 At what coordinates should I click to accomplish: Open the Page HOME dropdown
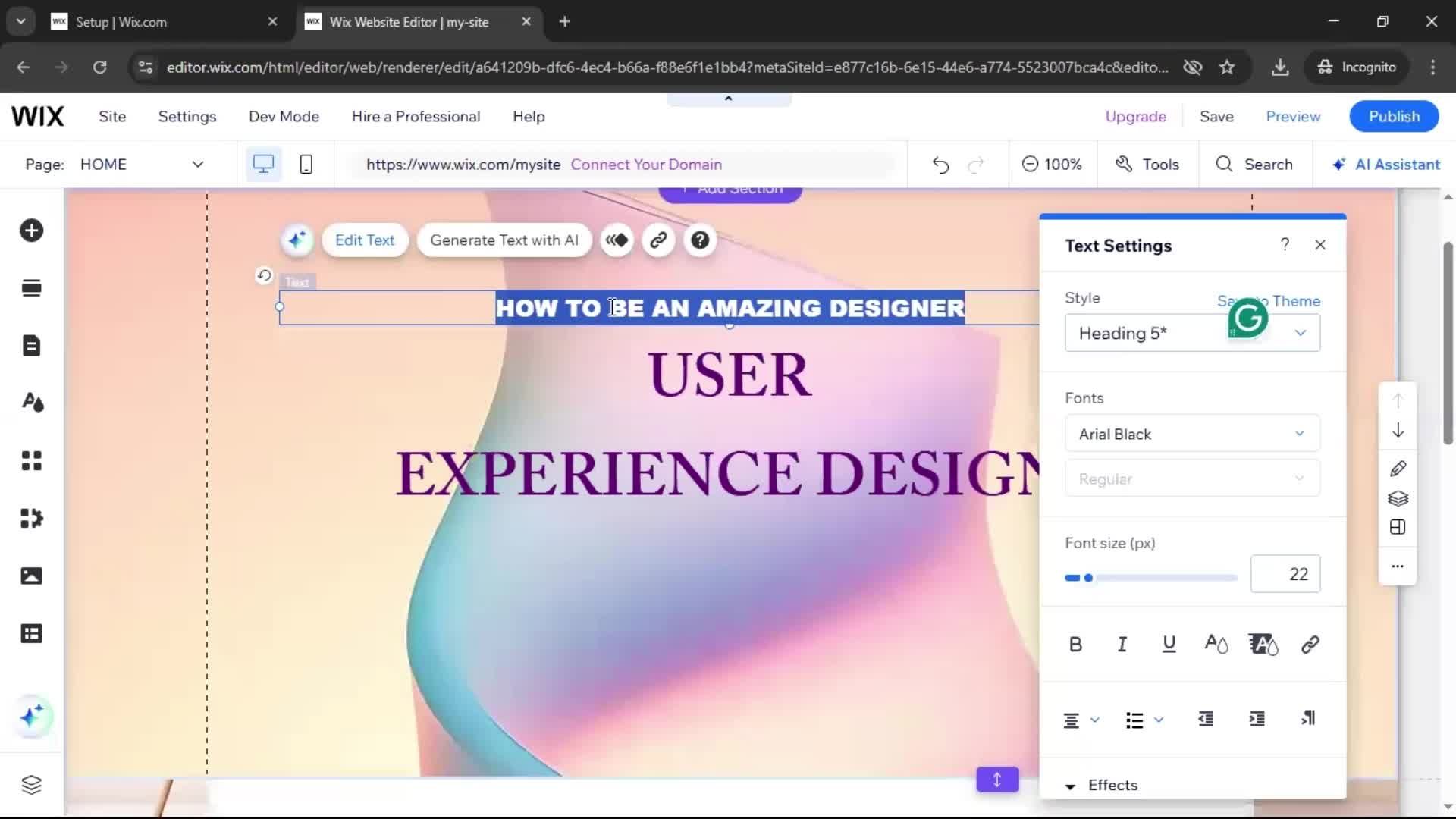[x=143, y=165]
